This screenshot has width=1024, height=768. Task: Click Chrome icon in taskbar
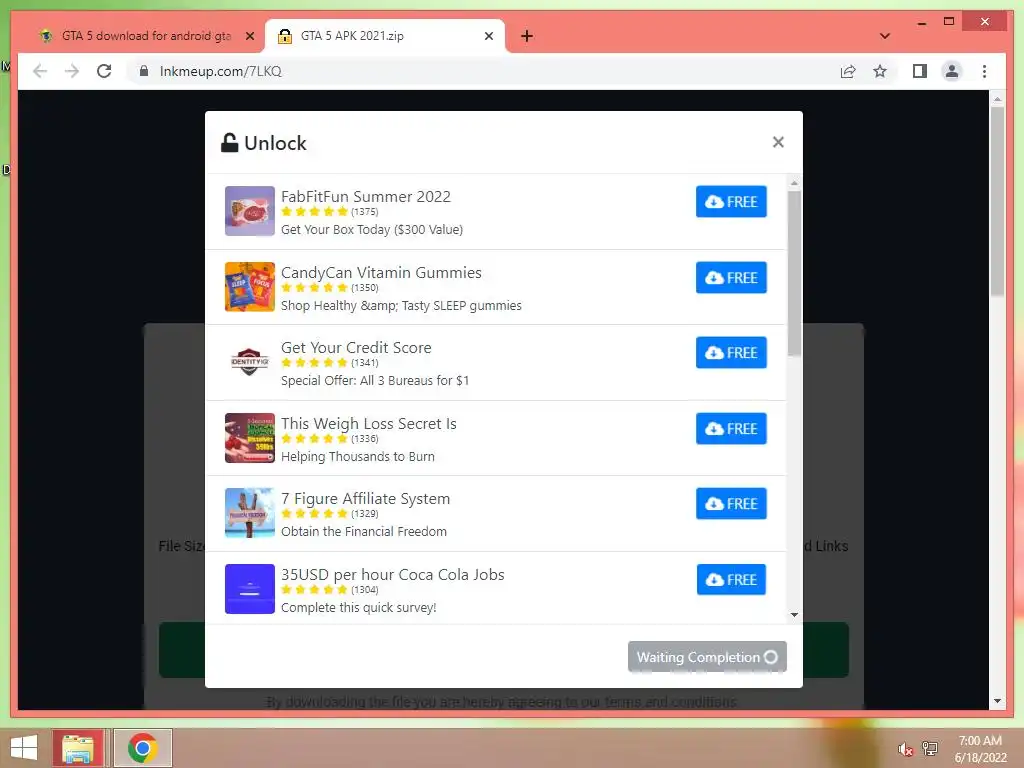click(143, 748)
